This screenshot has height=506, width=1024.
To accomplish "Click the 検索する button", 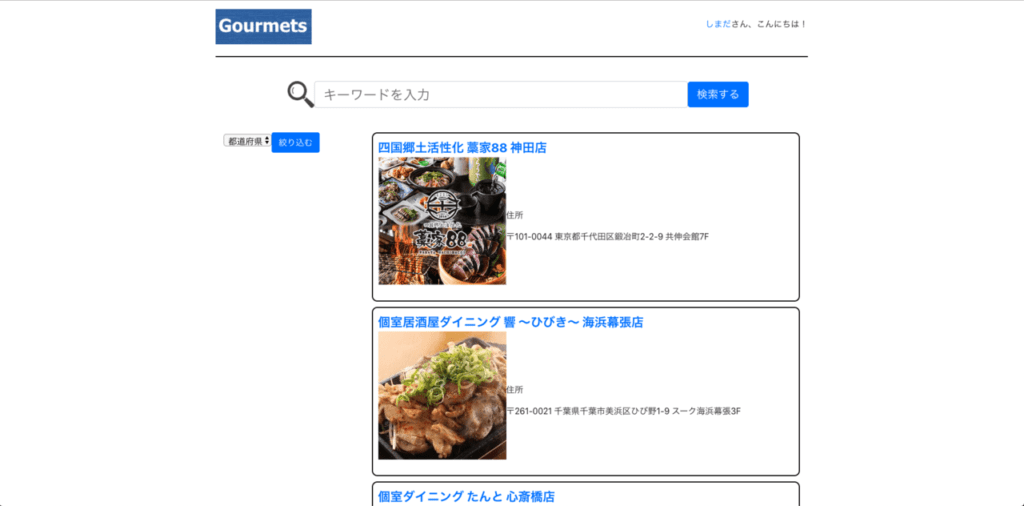I will coord(718,95).
